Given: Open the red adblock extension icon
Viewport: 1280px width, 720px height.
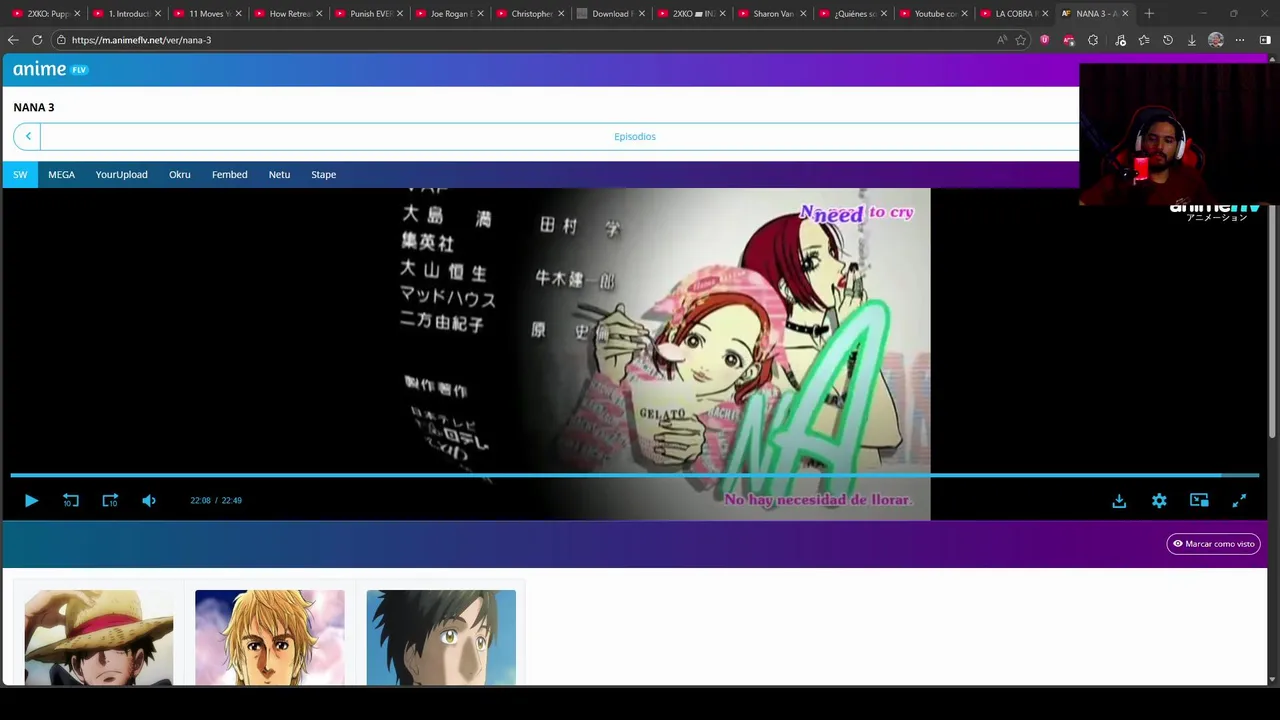Looking at the screenshot, I should pos(1069,40).
